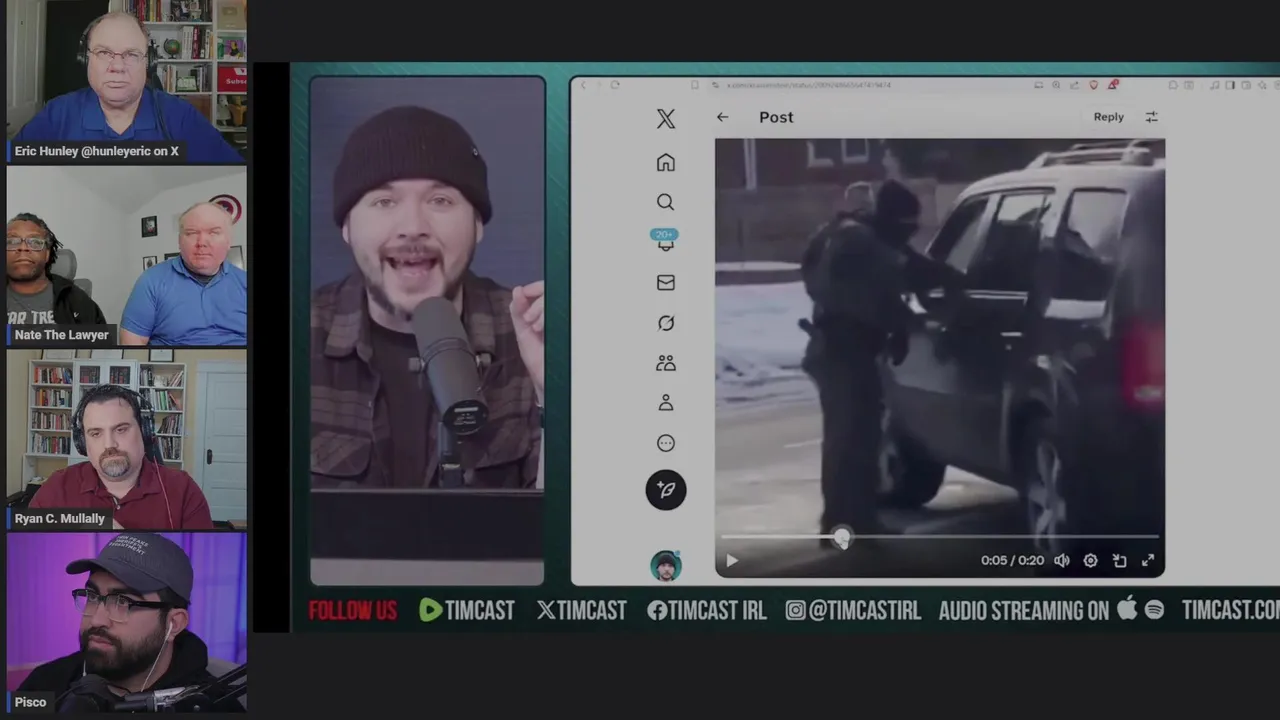Click the 0:05 / 0:20 time display
1280x720 pixels.
pos(1012,561)
